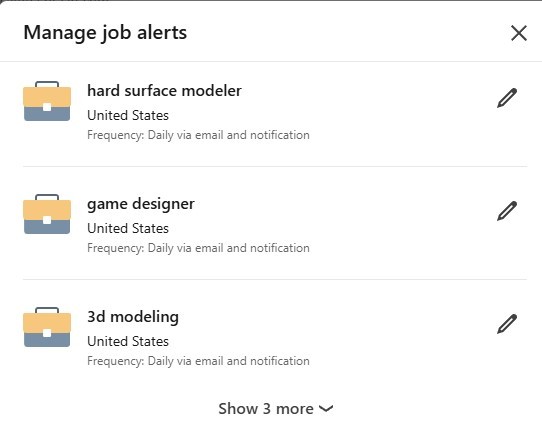Screen dimensions: 542x435
Task: Click the 3d modeling briefcase icon
Action: [47, 327]
